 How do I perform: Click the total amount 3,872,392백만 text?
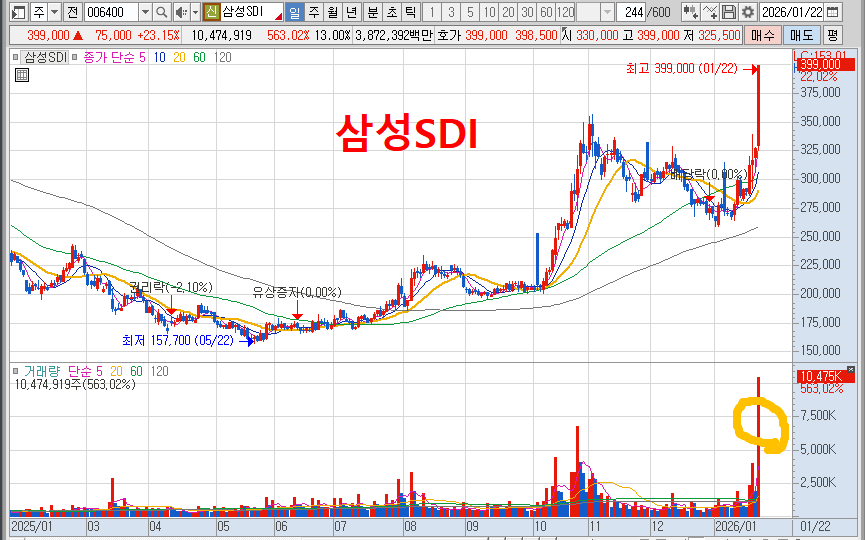click(393, 35)
